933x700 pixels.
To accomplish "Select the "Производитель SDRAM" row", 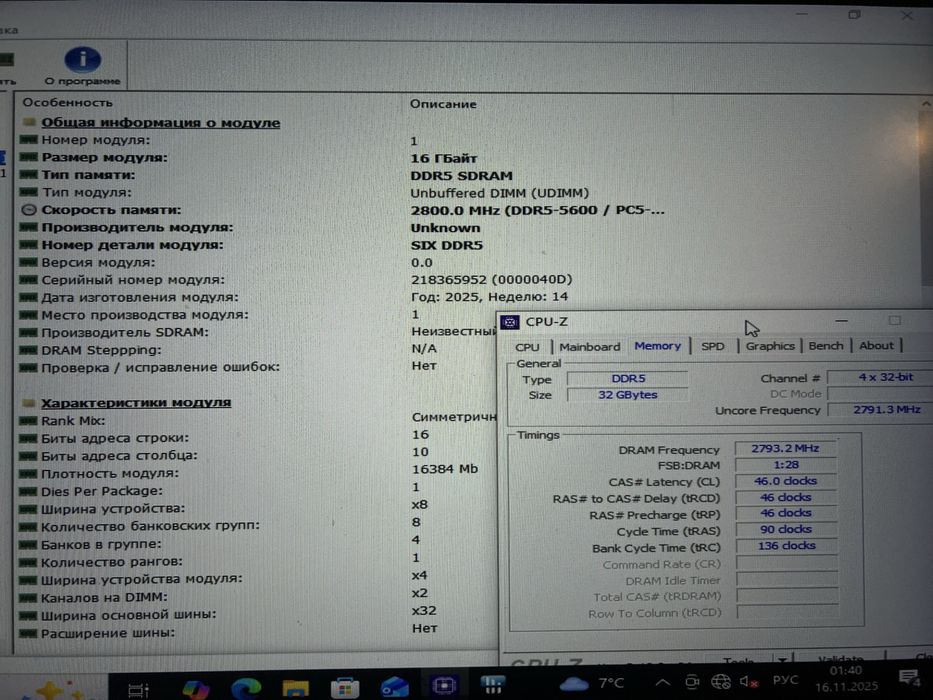I will pyautogui.click(x=257, y=332).
